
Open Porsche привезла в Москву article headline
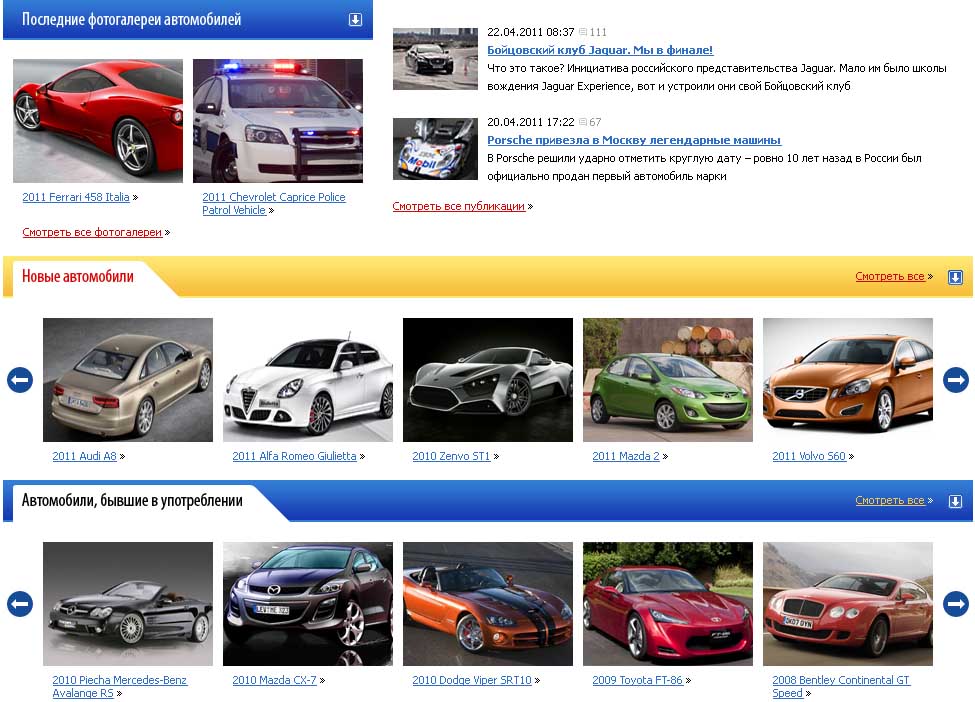coord(634,140)
